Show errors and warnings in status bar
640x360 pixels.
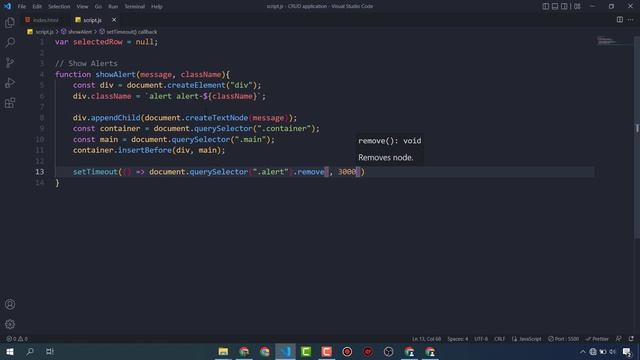click(x=17, y=339)
